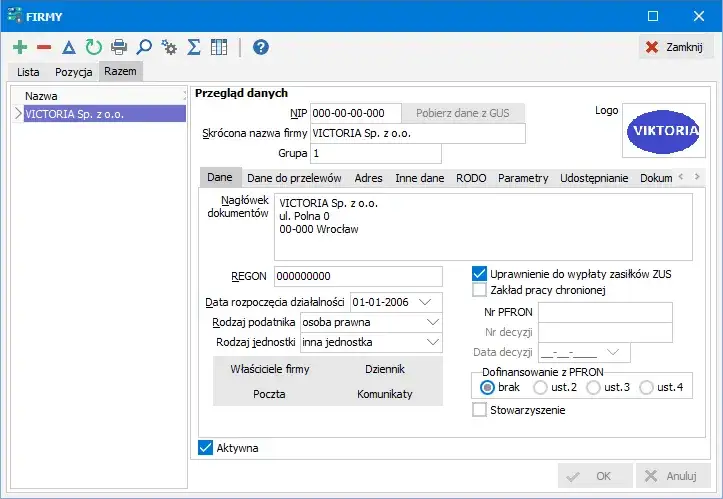Open the Rodzaj jednostki dropdown
The height and width of the screenshot is (499, 723).
click(x=431, y=342)
